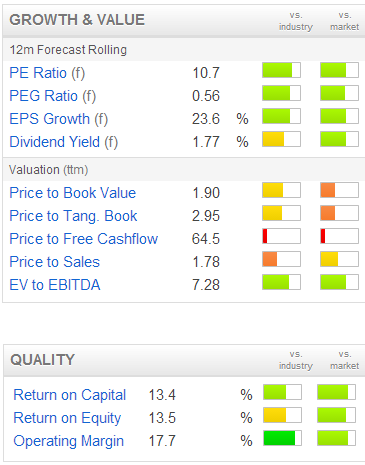The width and height of the screenshot is (365, 465).
Task: Select the Price to Sales link
Action: (x=55, y=262)
